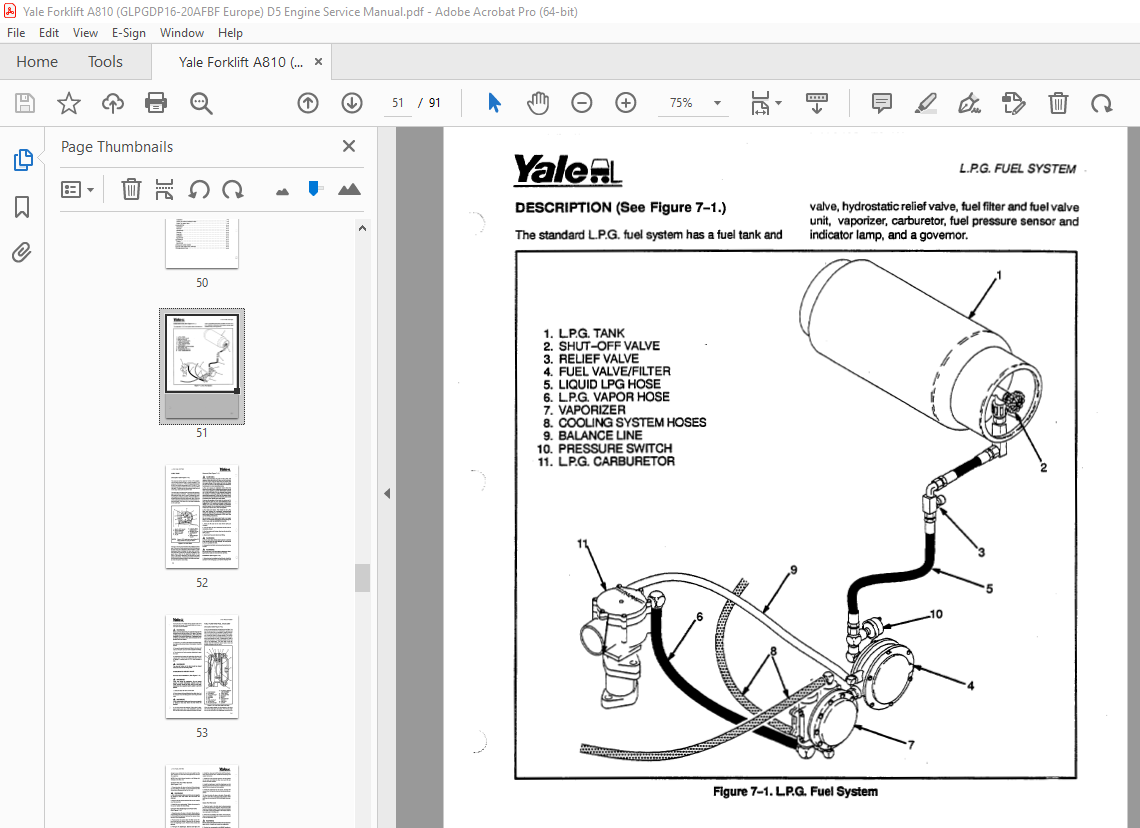This screenshot has width=1140, height=828.
Task: Select the Yale Forklift A810 document tab
Action: (241, 63)
